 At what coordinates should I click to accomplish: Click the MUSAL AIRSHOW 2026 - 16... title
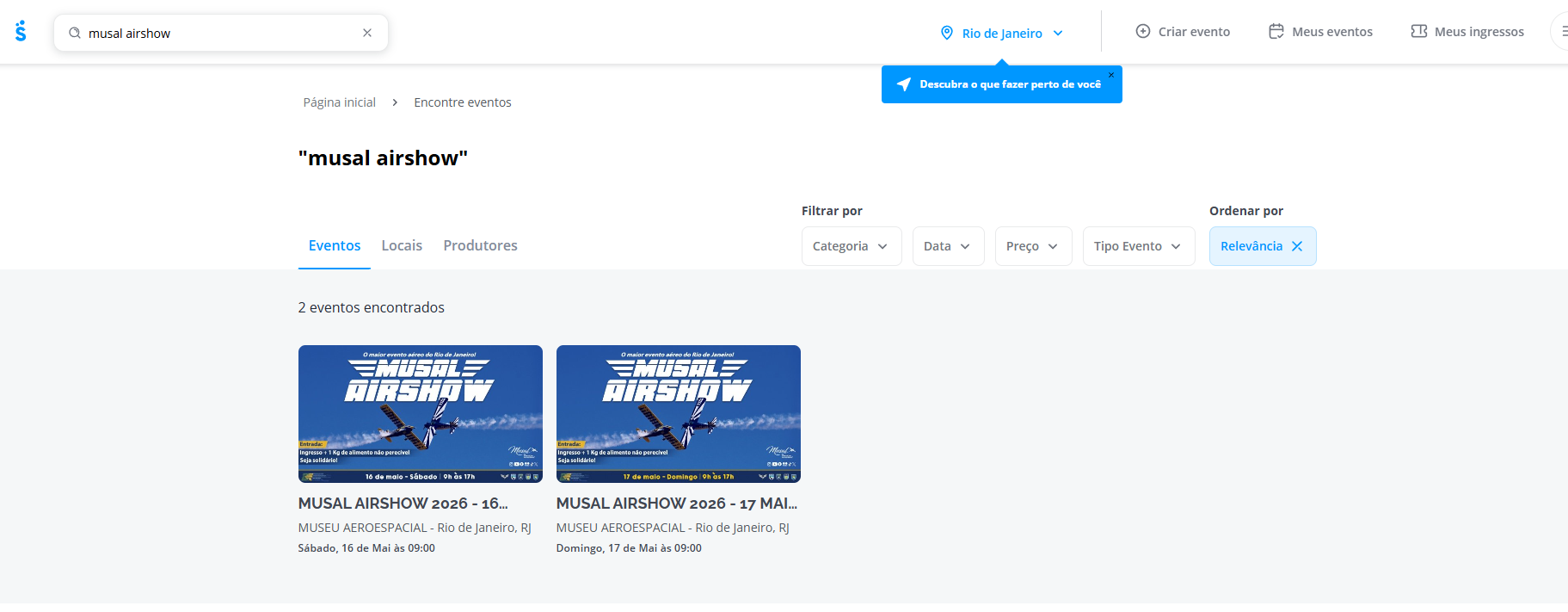pos(403,504)
